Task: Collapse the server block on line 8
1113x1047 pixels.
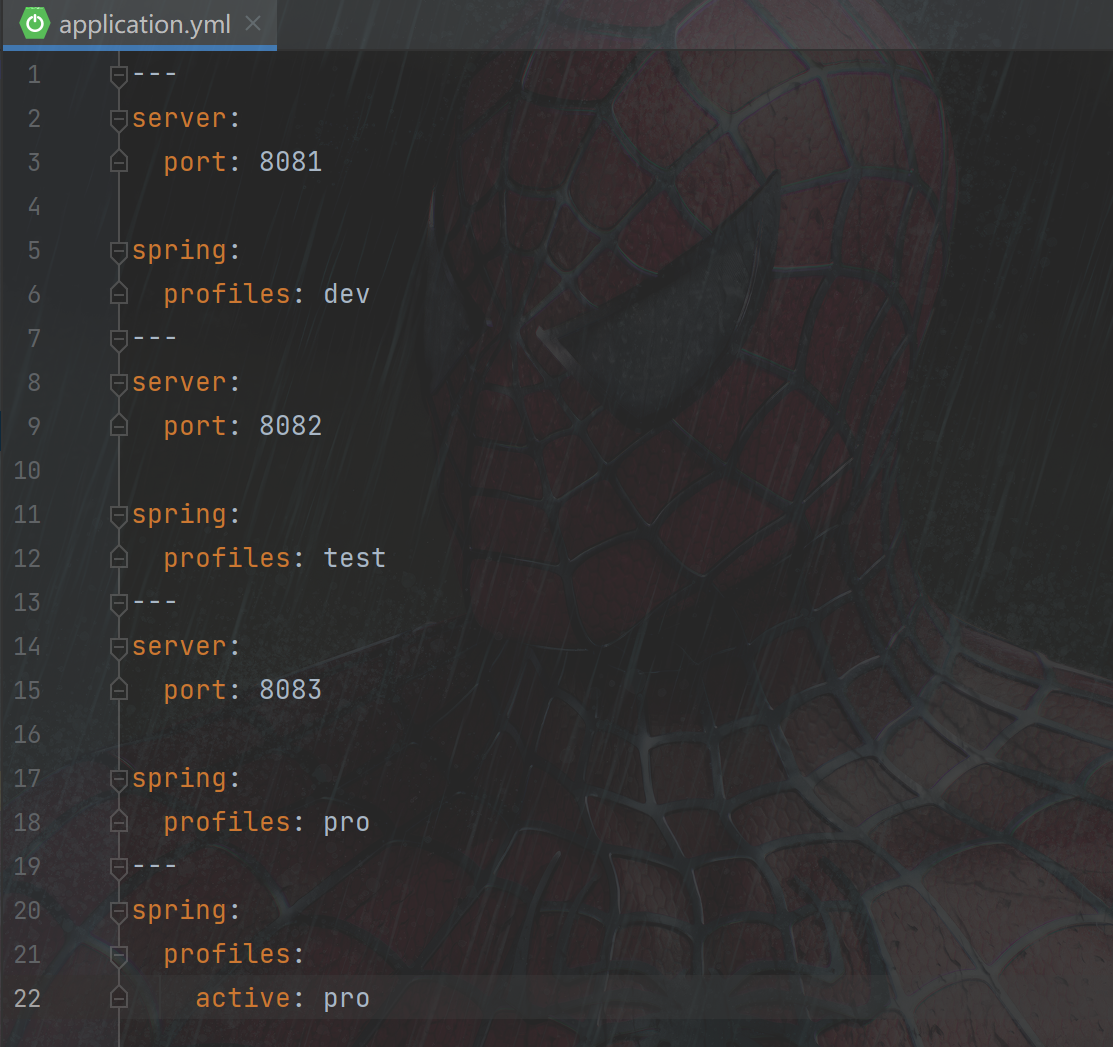Action: (119, 382)
